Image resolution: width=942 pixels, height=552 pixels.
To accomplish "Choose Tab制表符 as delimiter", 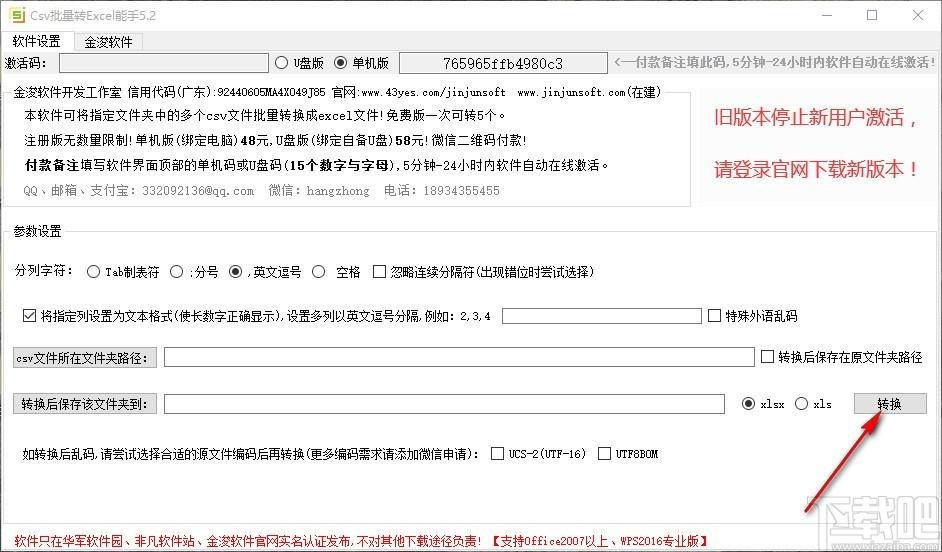I will (x=93, y=272).
